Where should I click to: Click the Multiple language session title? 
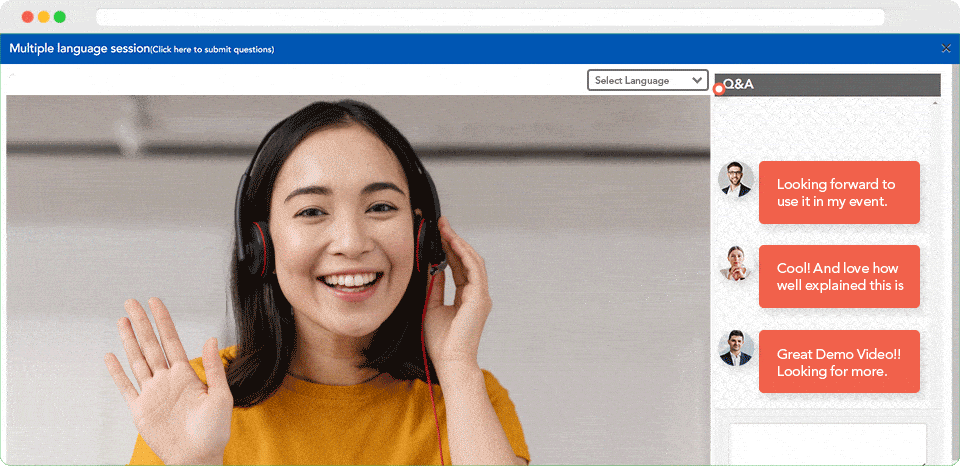point(80,48)
